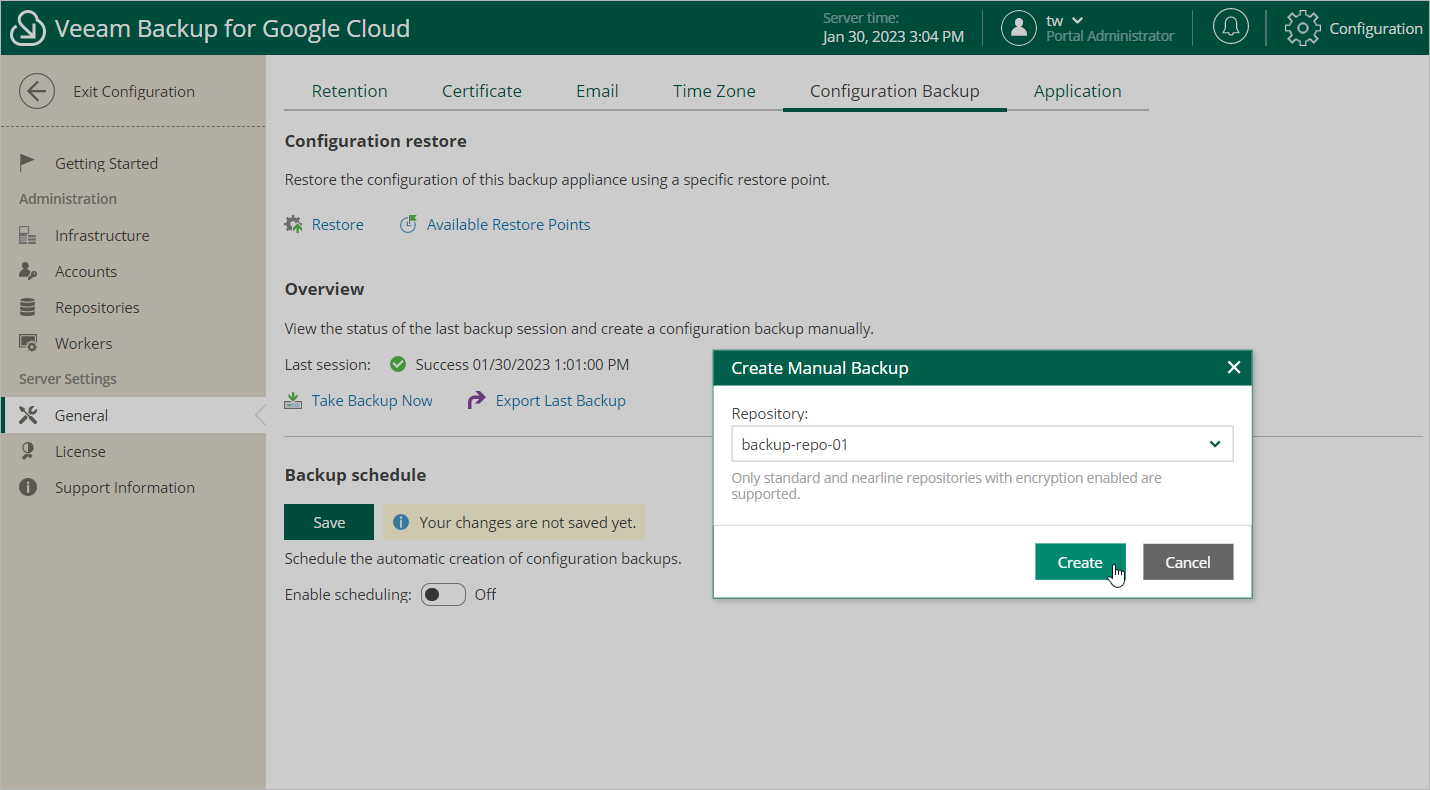Click the Infrastructure sidebar icon

click(28, 235)
